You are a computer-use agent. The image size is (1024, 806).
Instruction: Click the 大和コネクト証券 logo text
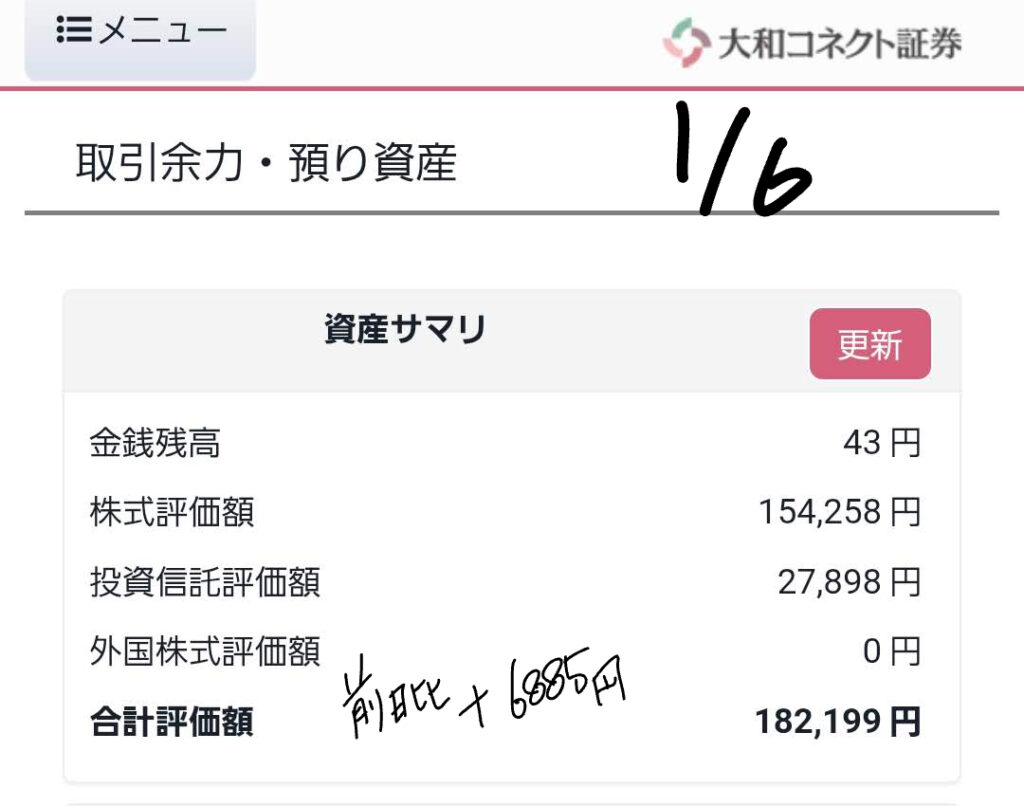[840, 44]
